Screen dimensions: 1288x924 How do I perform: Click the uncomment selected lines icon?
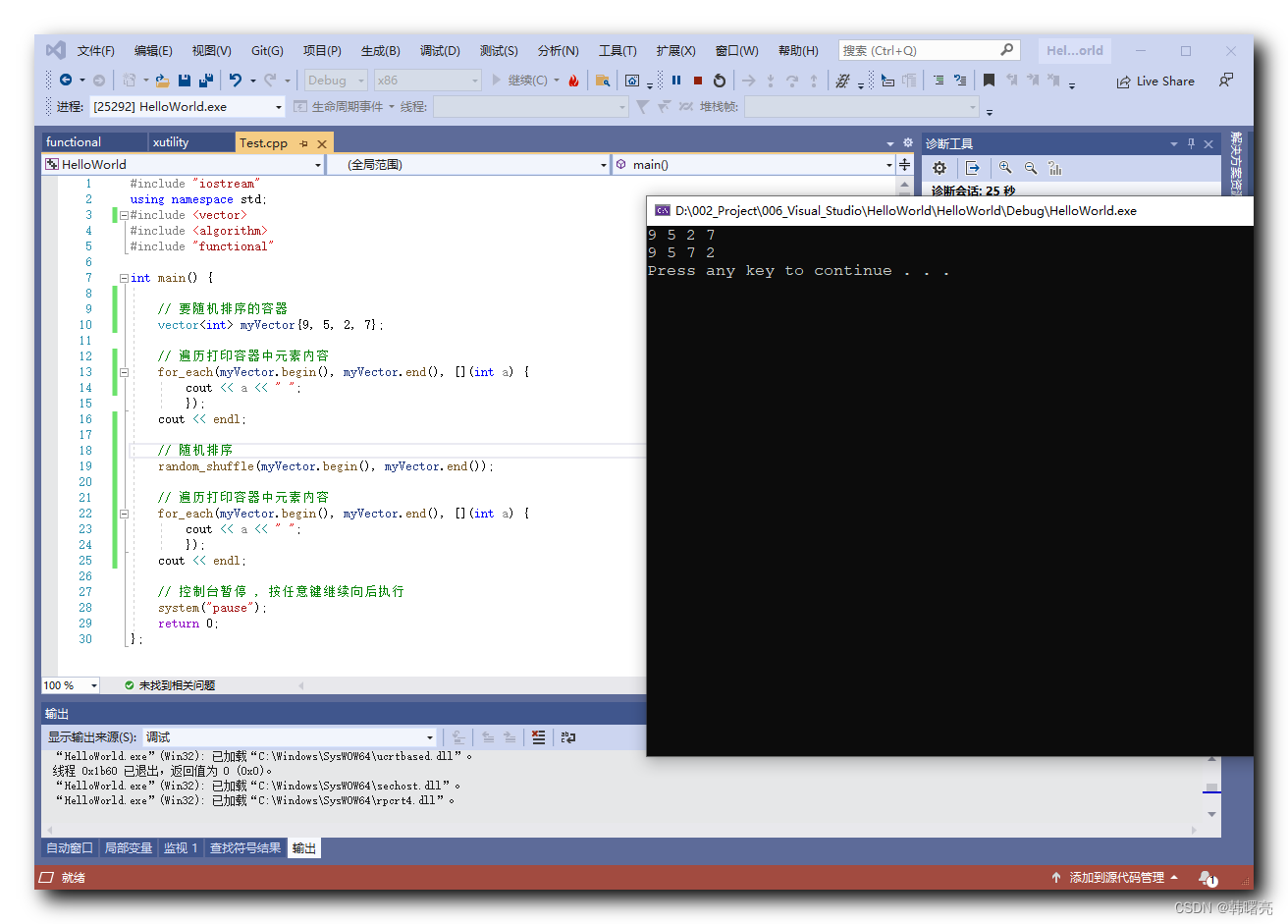pos(960,81)
